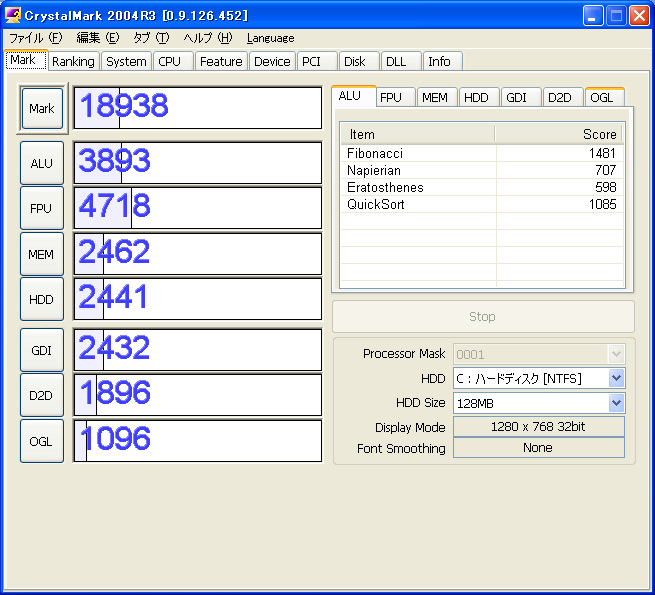Image resolution: width=655 pixels, height=595 pixels.
Task: Open the Info tab
Action: click(442, 61)
